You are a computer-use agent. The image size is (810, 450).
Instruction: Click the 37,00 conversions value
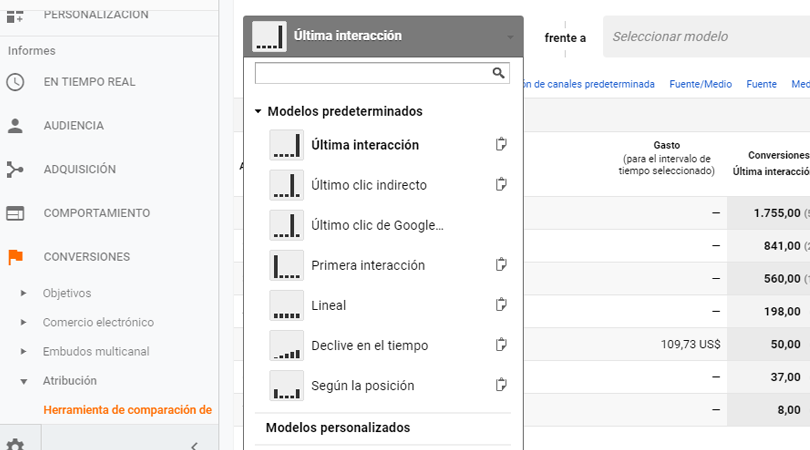785,377
